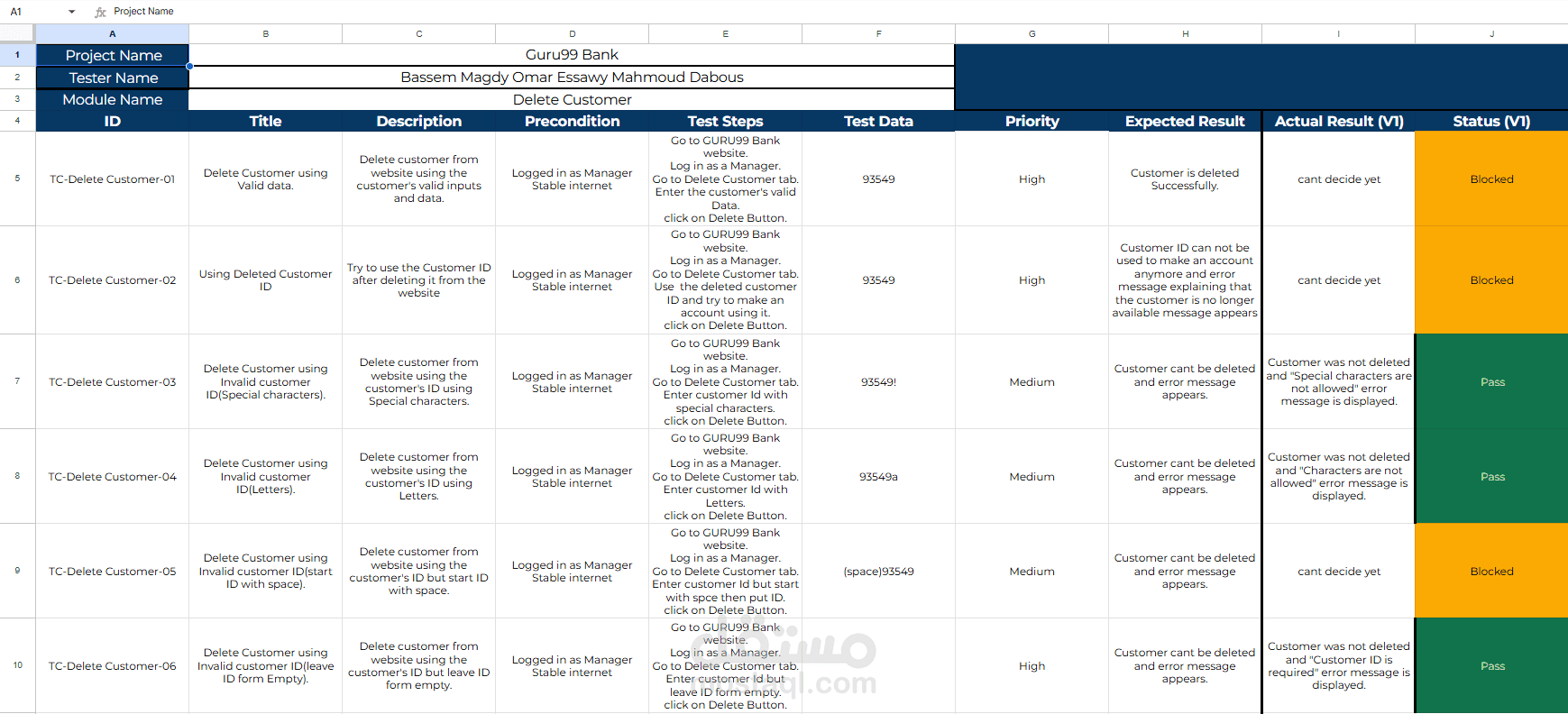Click 'Special characters are not allowed' actual result cell
Viewport: 1568px width, 714px height.
pyautogui.click(x=1339, y=381)
